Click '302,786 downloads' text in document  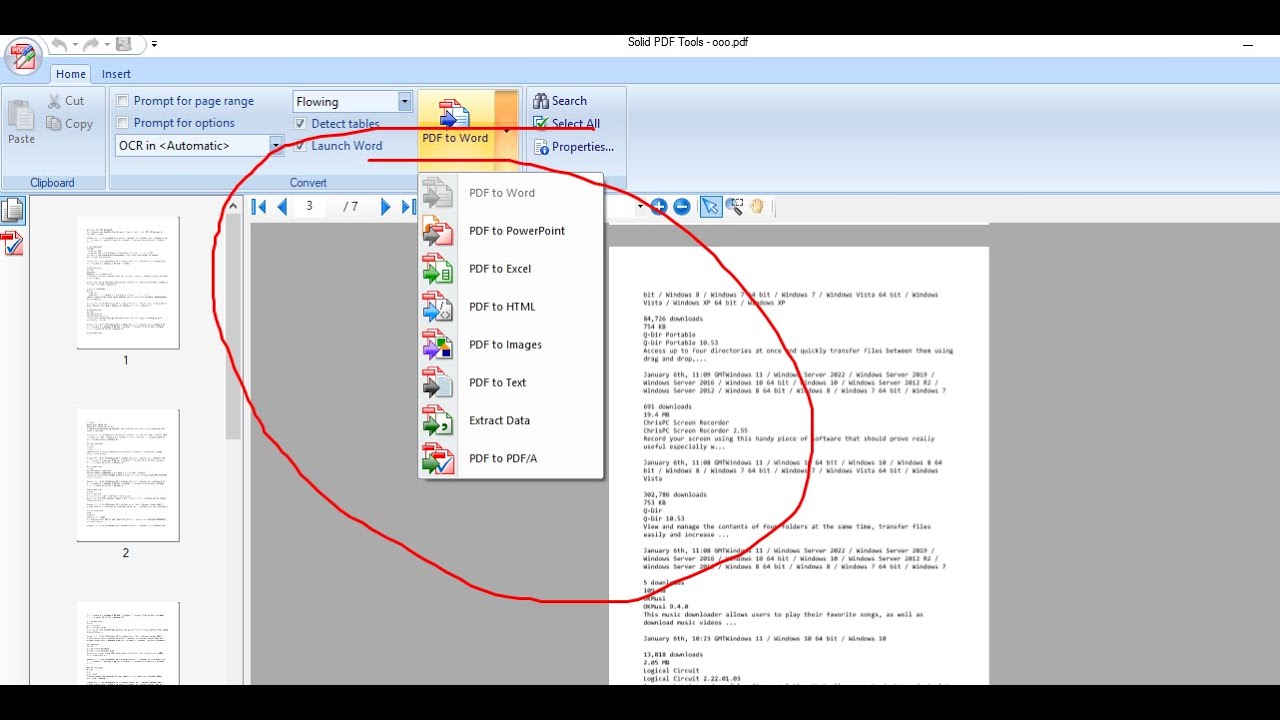tap(675, 495)
